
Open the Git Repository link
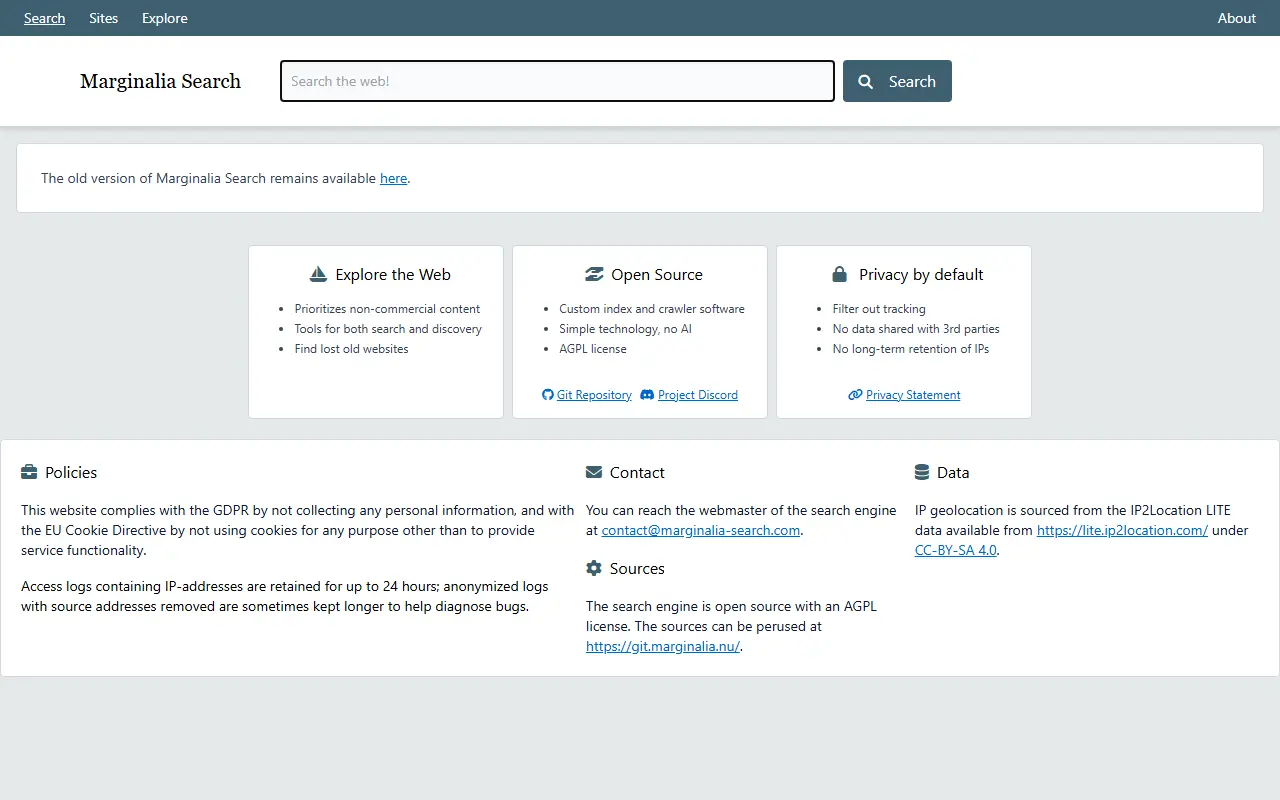(594, 395)
